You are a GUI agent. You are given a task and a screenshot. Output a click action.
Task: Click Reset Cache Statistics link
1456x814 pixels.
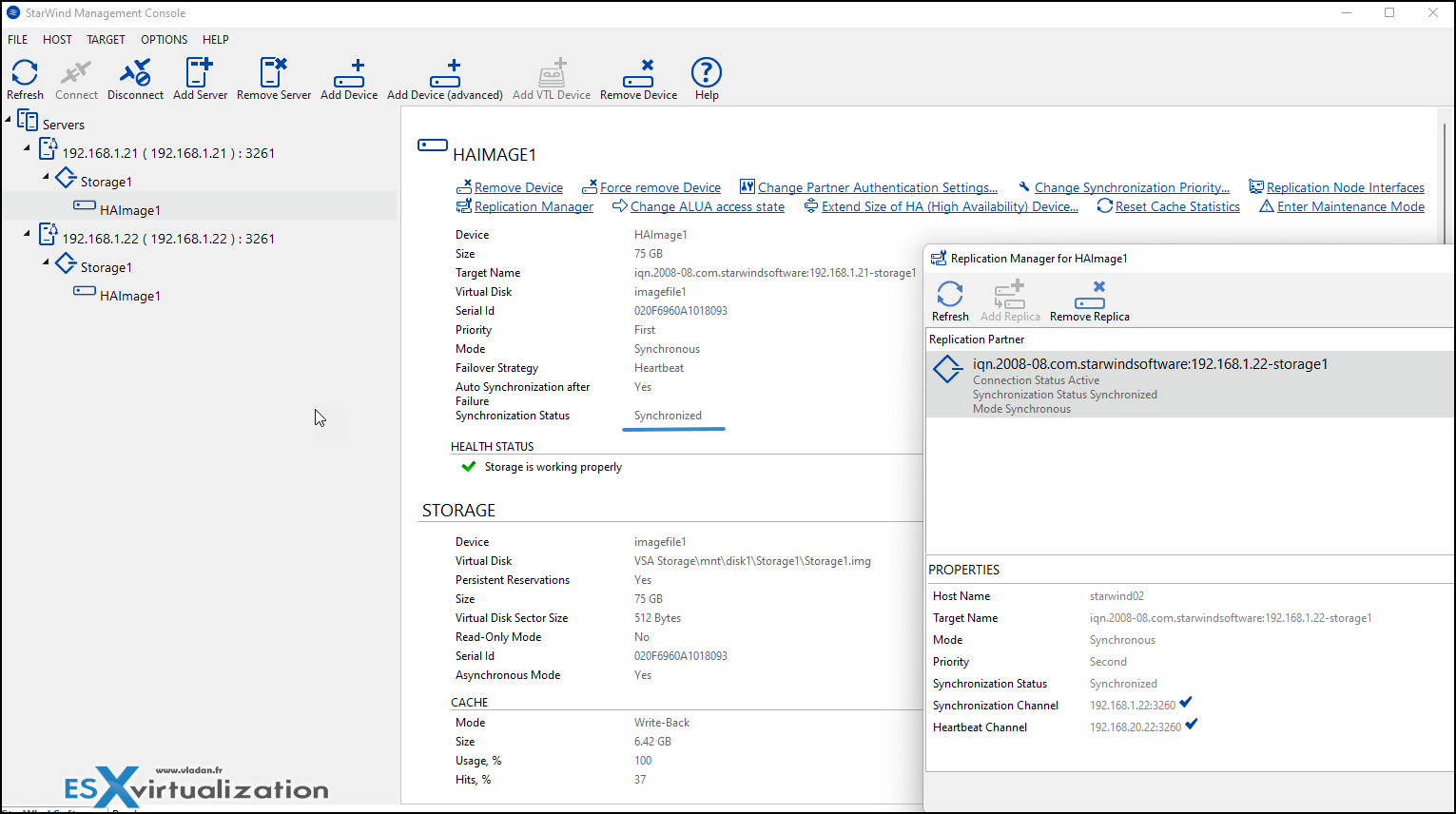coord(1177,206)
